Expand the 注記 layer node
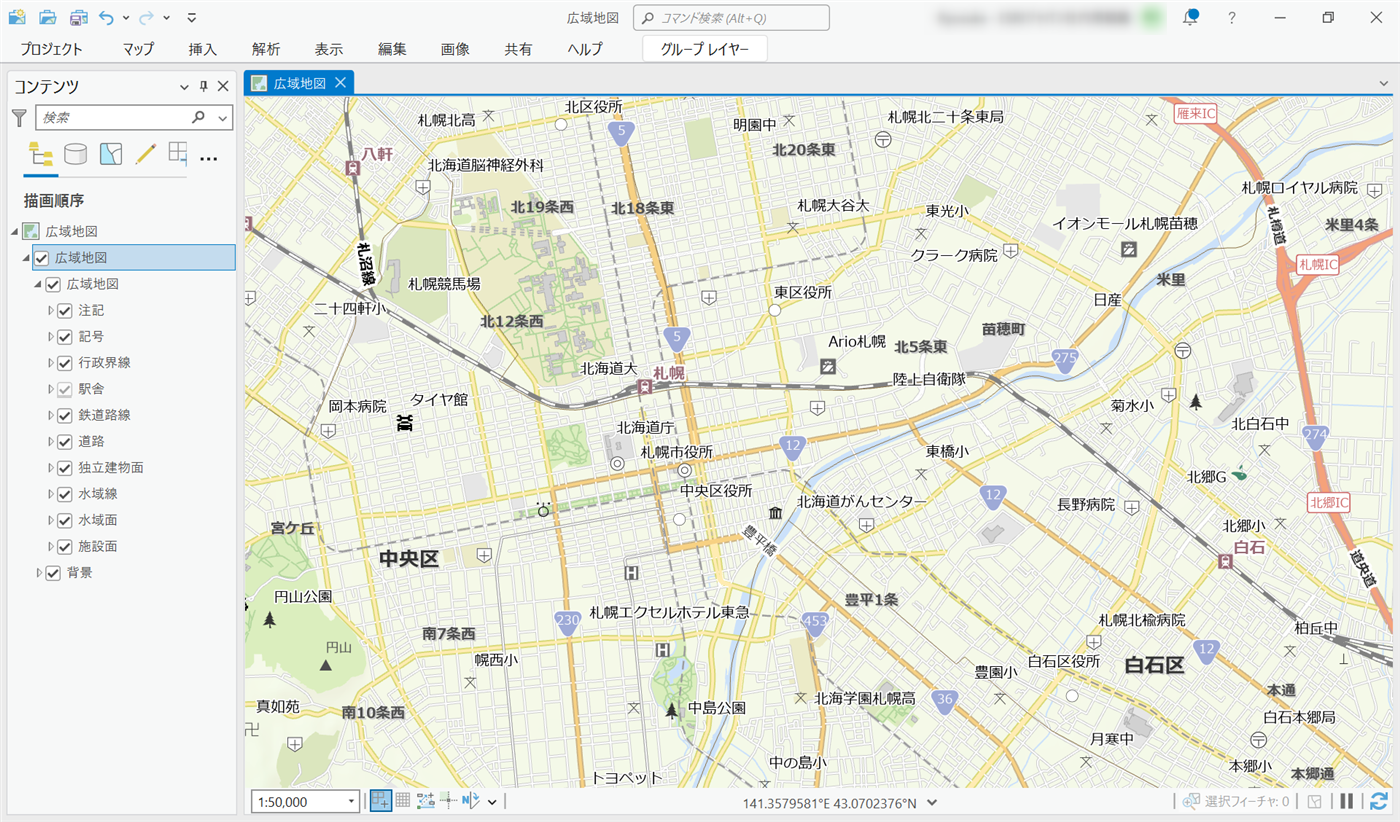Viewport: 1400px width, 822px height. tap(50, 310)
